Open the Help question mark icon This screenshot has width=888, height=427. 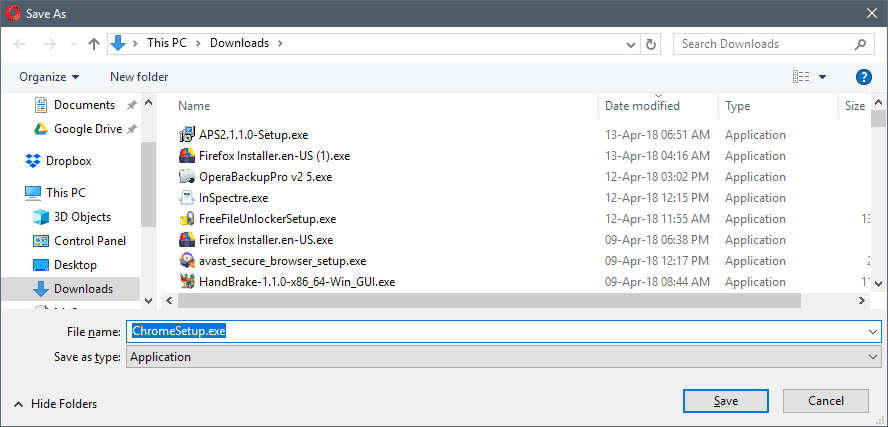click(863, 77)
